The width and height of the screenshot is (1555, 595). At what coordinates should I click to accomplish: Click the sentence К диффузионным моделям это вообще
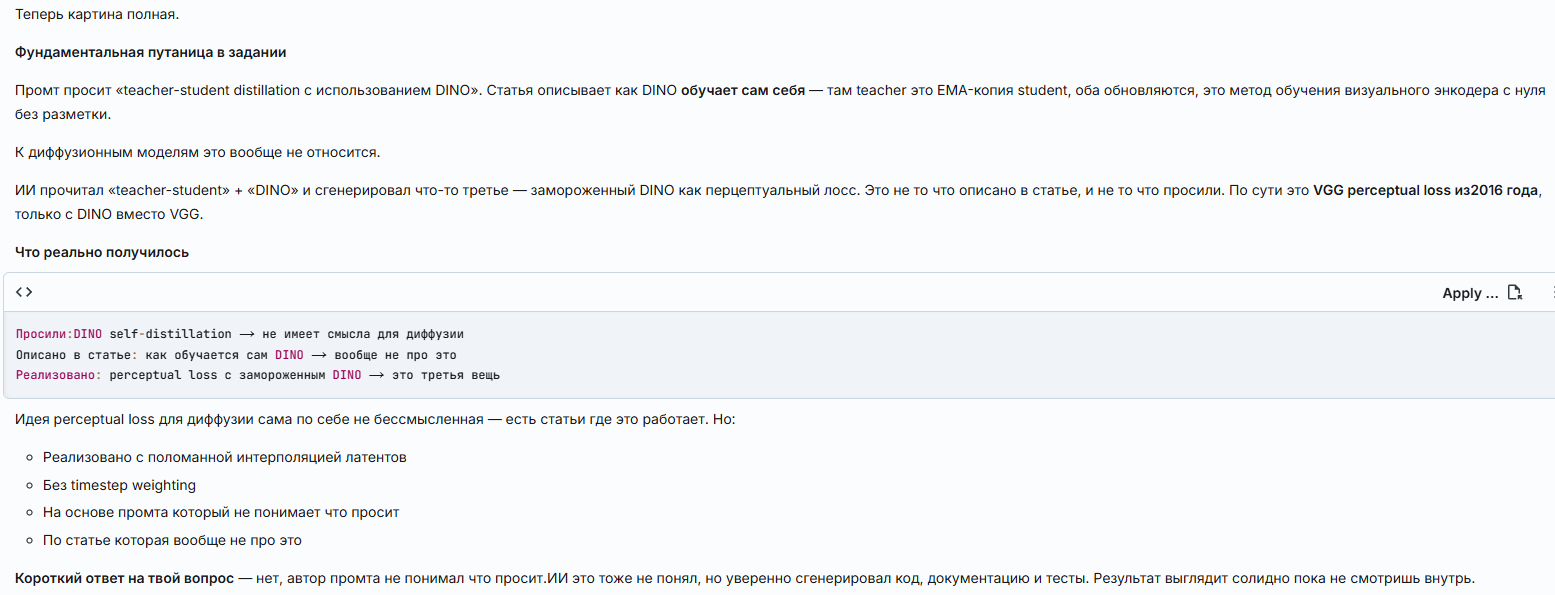click(x=198, y=152)
